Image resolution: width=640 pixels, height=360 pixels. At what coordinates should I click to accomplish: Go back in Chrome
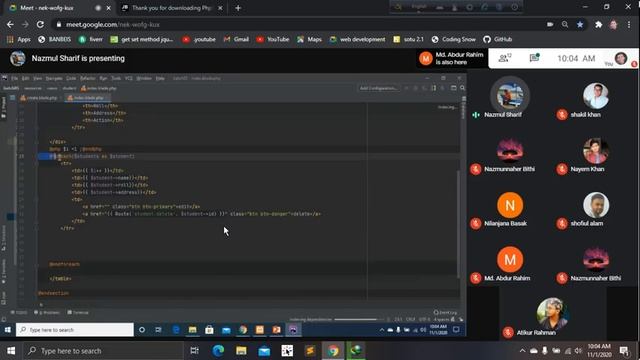[10, 24]
